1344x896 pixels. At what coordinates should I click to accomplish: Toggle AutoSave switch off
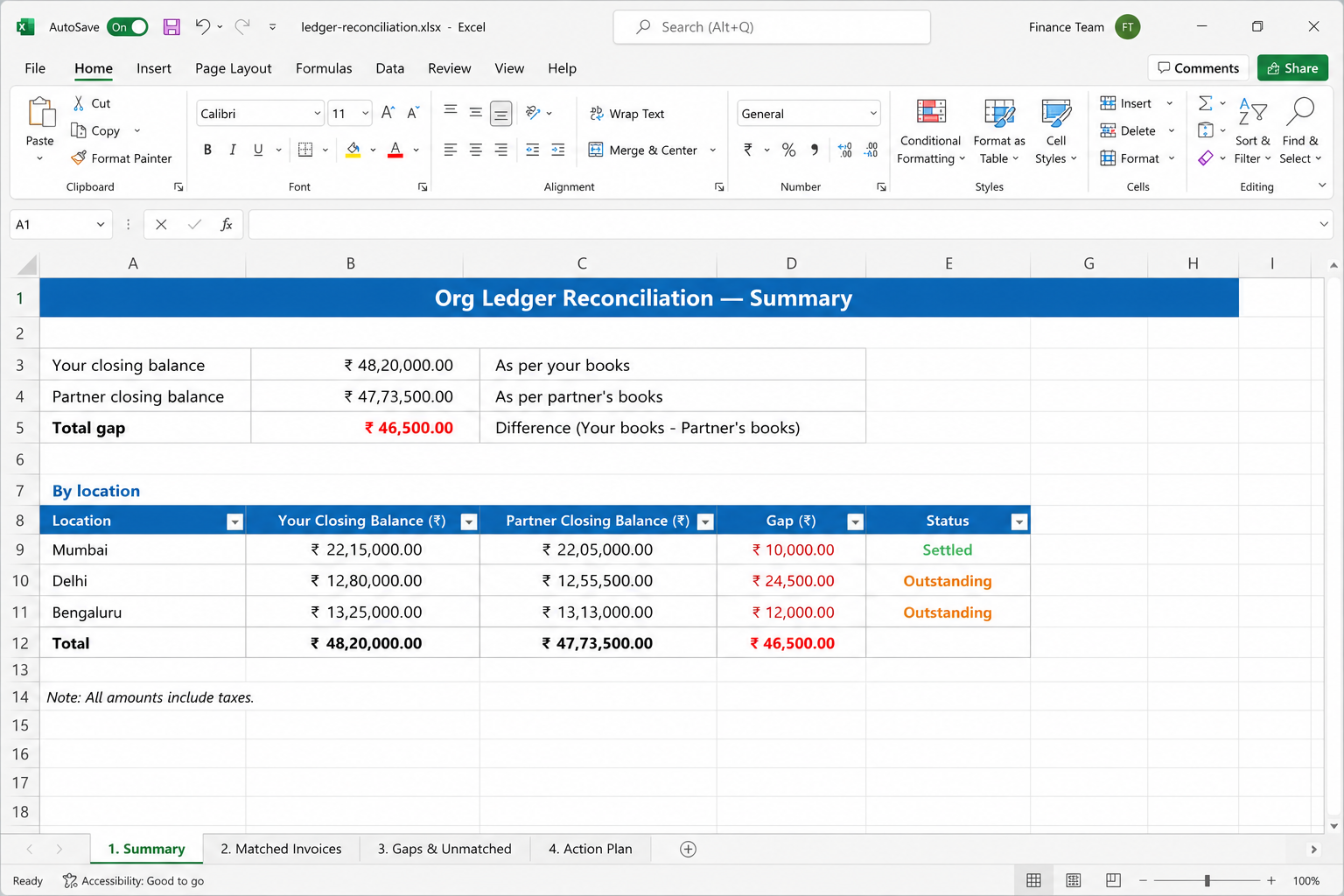coord(128,27)
